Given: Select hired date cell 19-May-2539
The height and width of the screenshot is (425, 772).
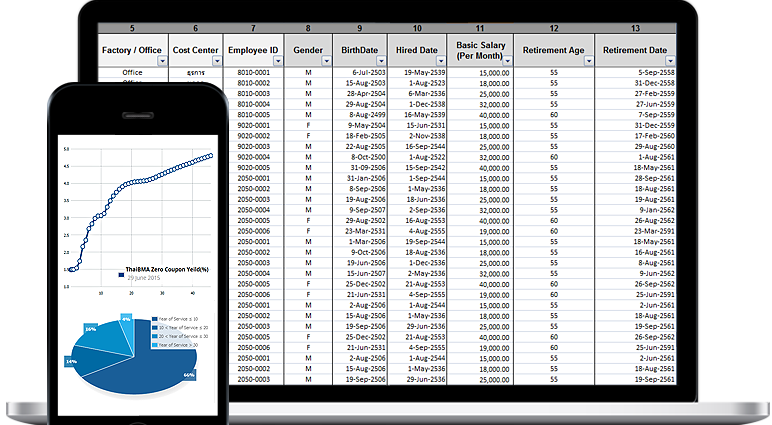Looking at the screenshot, I should [418, 72].
